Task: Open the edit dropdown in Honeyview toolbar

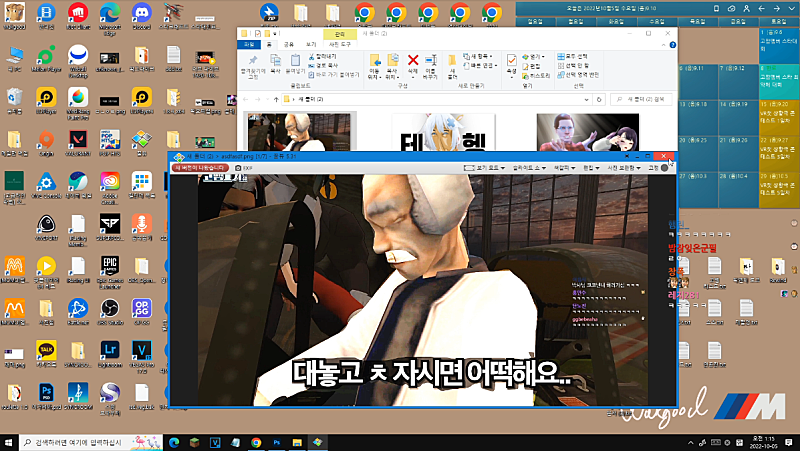Action: (x=591, y=168)
